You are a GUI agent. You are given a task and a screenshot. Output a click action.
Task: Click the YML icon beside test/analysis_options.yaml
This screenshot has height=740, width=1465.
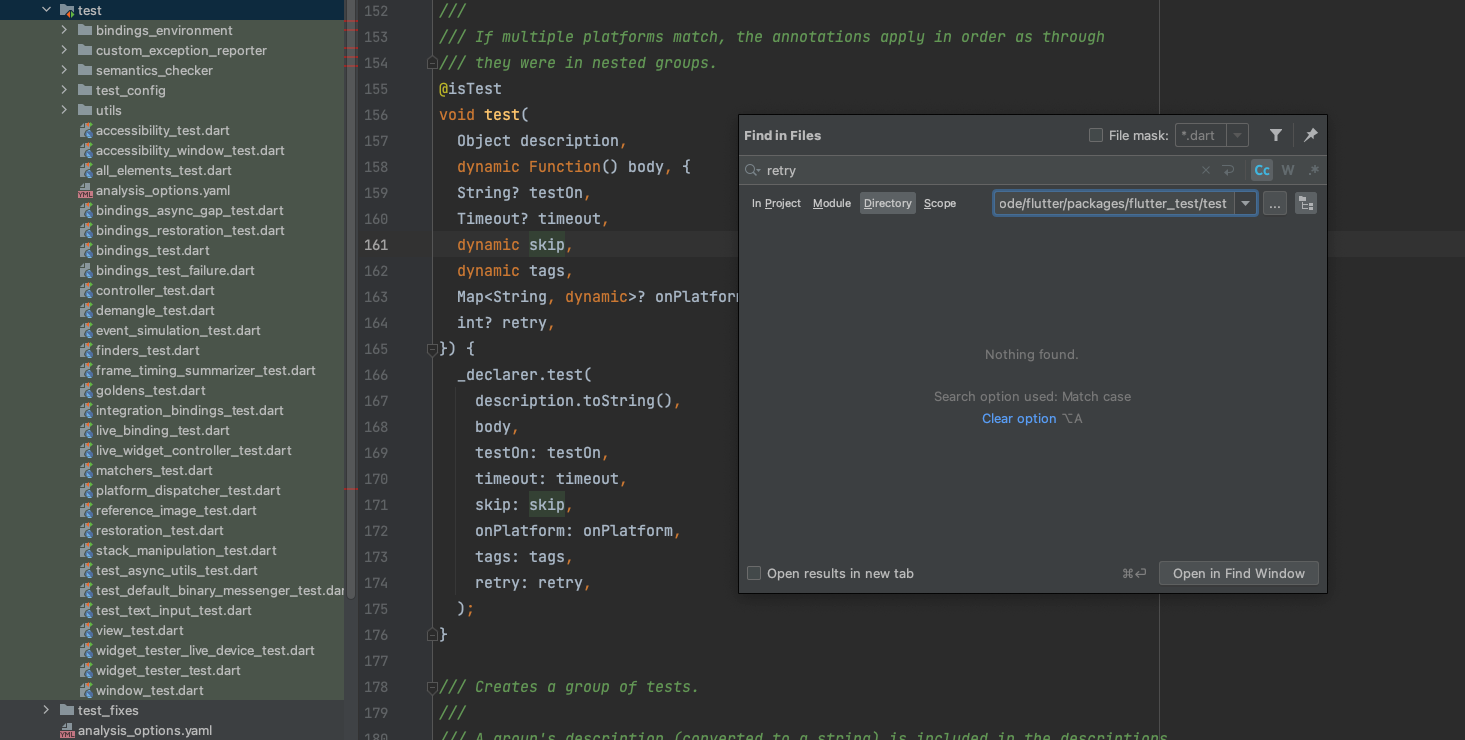pos(86,190)
